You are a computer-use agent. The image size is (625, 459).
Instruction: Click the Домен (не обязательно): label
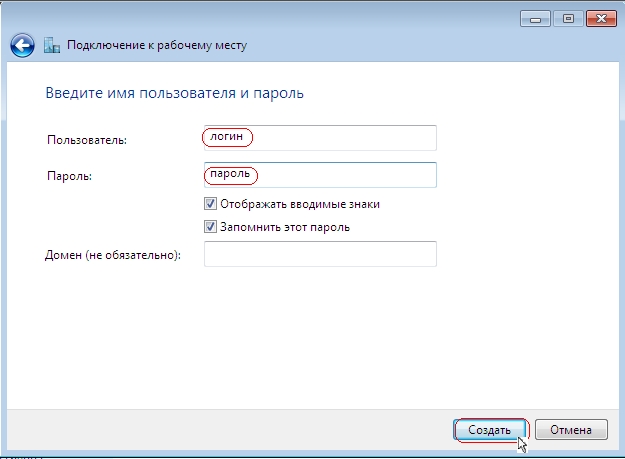tap(113, 255)
